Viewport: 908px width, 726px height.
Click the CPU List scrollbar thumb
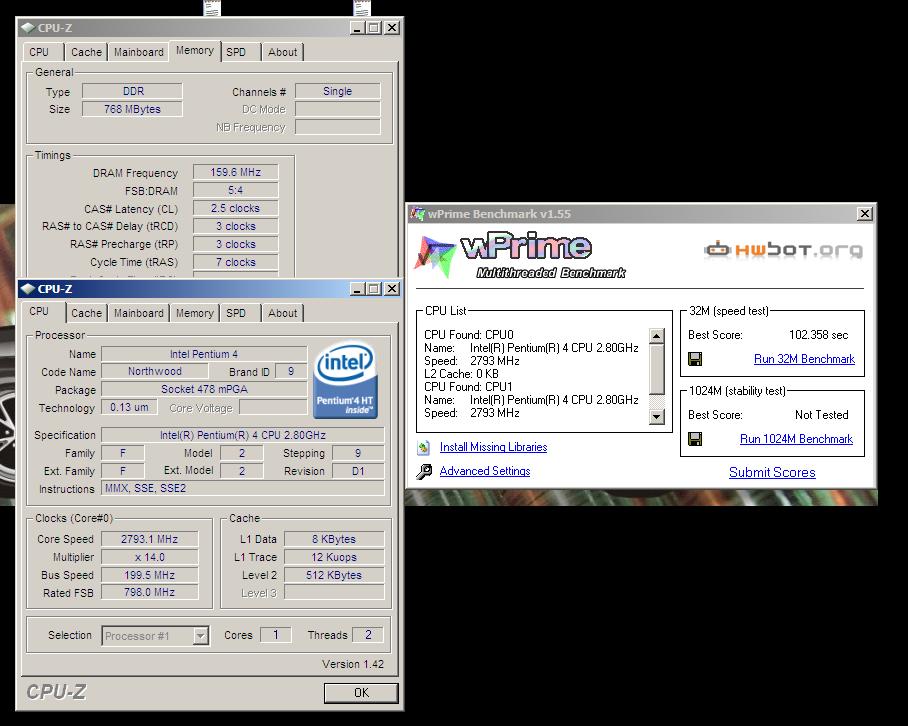(657, 369)
